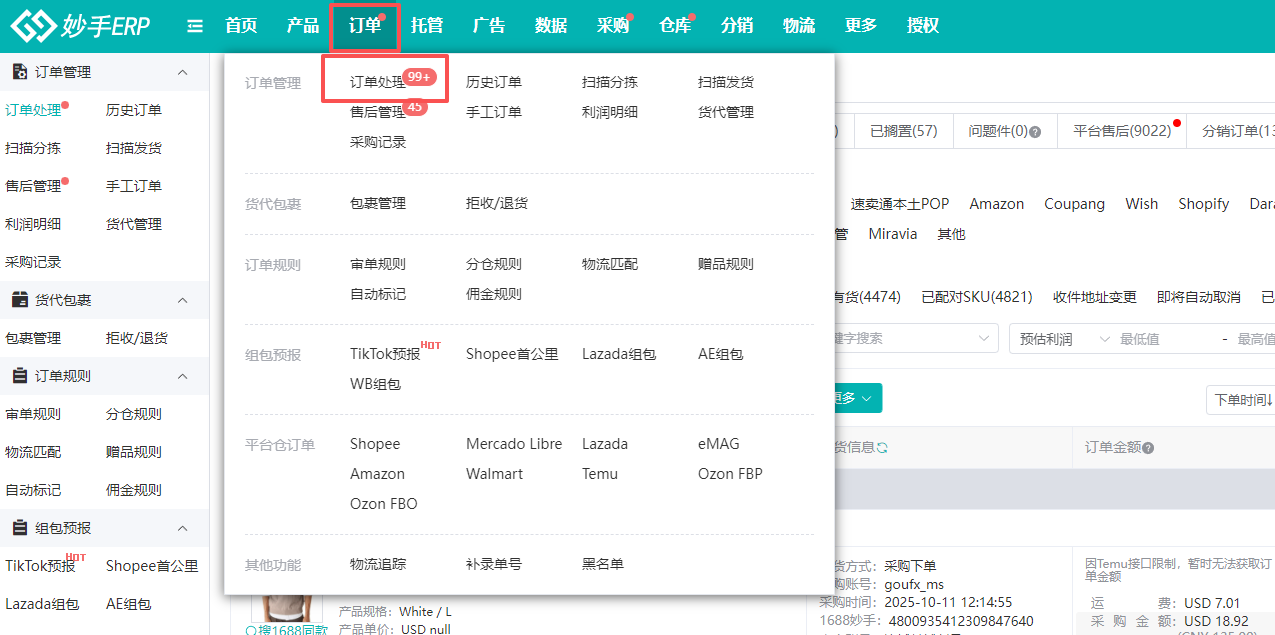Open the 物流 top menu
The height and width of the screenshot is (635, 1275).
click(x=799, y=26)
